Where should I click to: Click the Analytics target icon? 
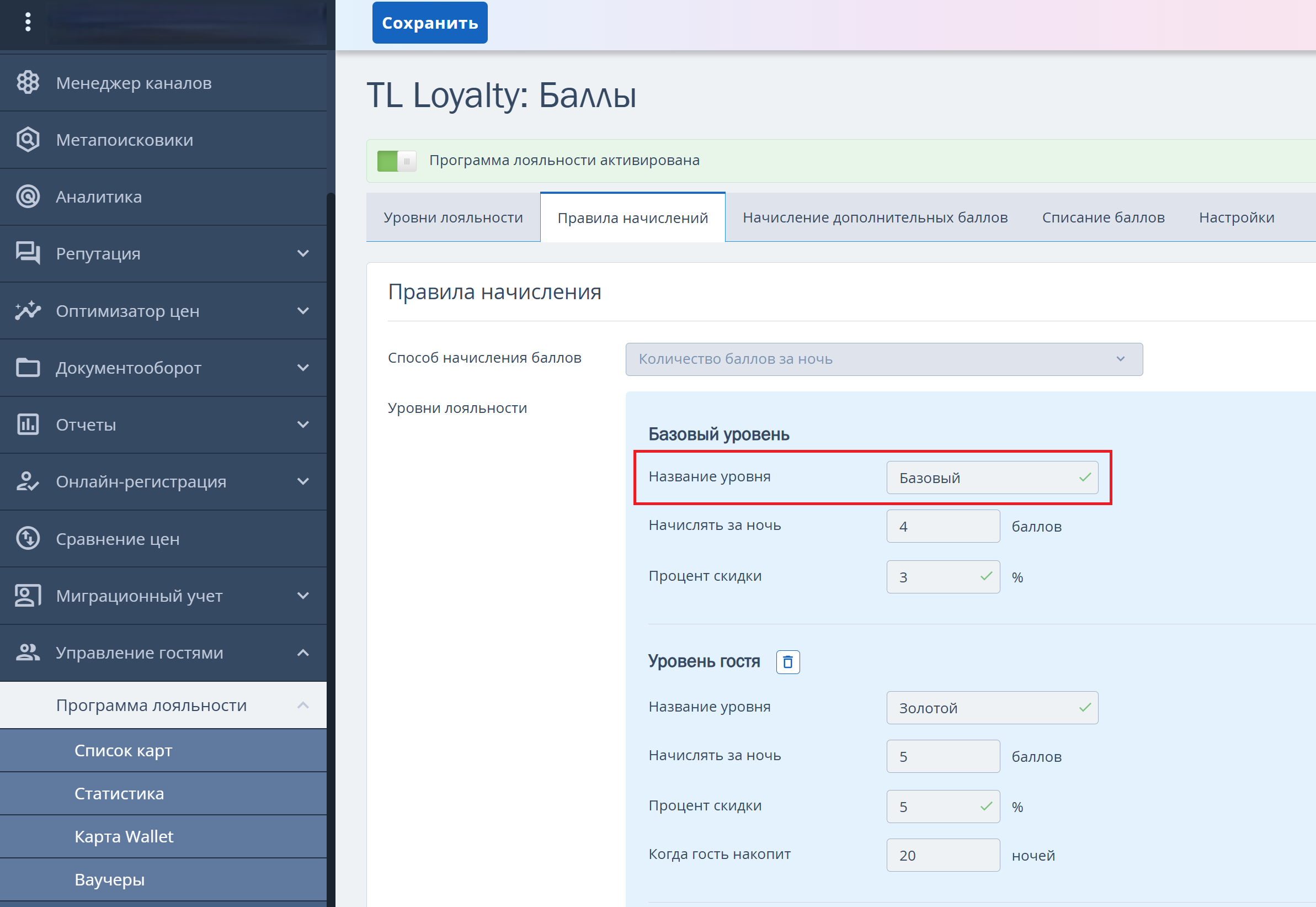[27, 197]
